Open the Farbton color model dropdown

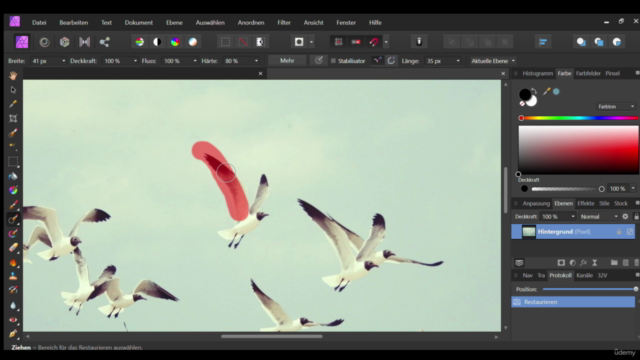(x=616, y=107)
